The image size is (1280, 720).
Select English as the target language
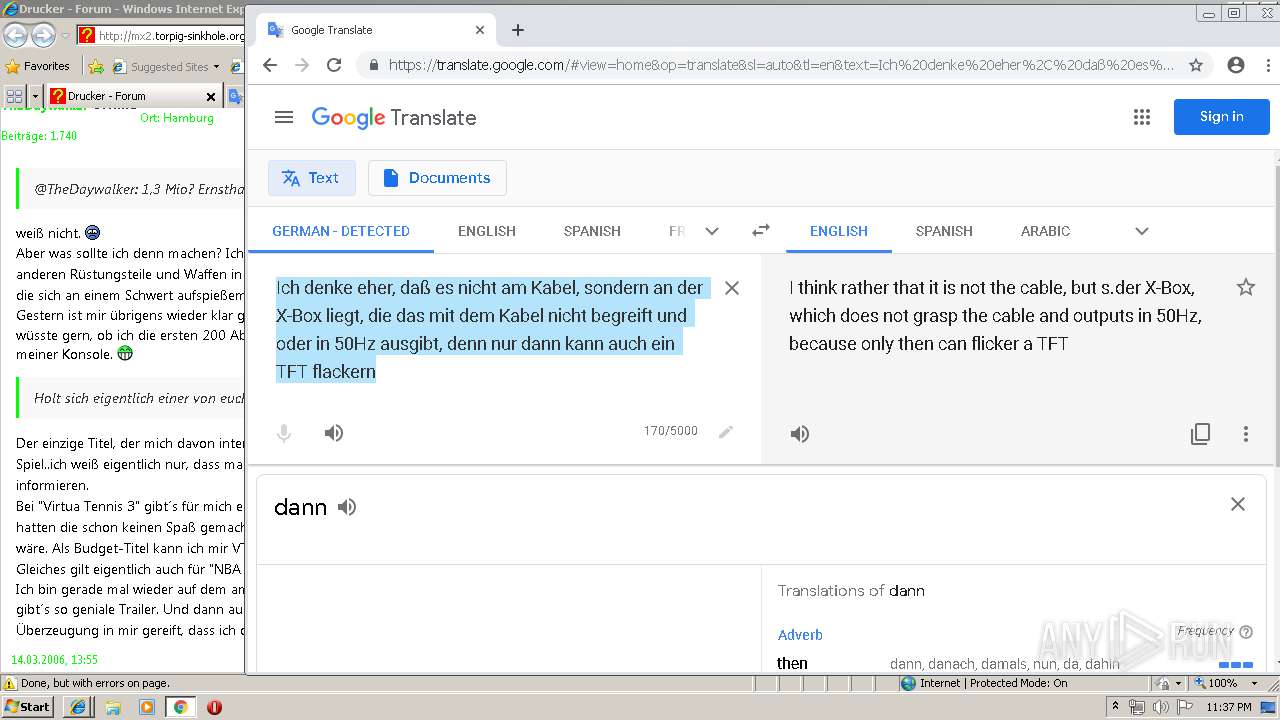(x=839, y=231)
